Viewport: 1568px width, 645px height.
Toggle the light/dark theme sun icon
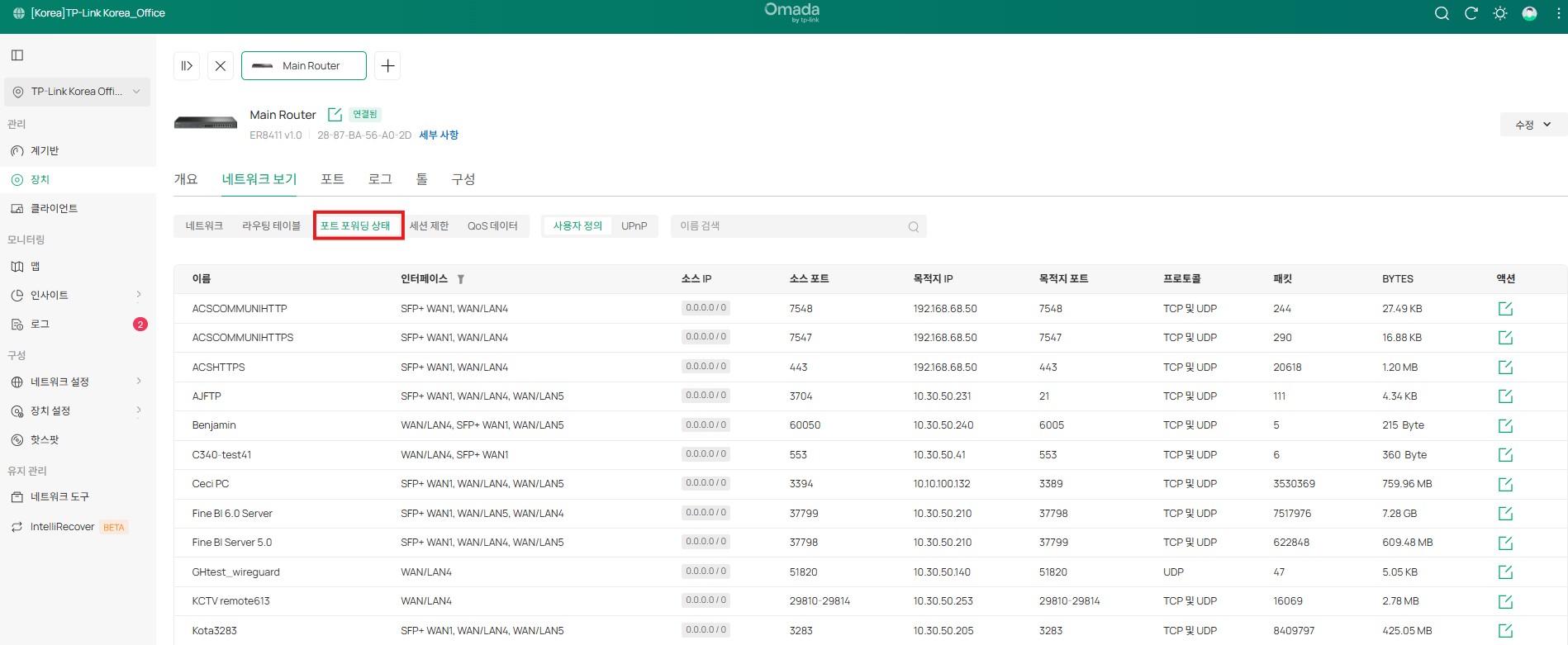pyautogui.click(x=1500, y=13)
